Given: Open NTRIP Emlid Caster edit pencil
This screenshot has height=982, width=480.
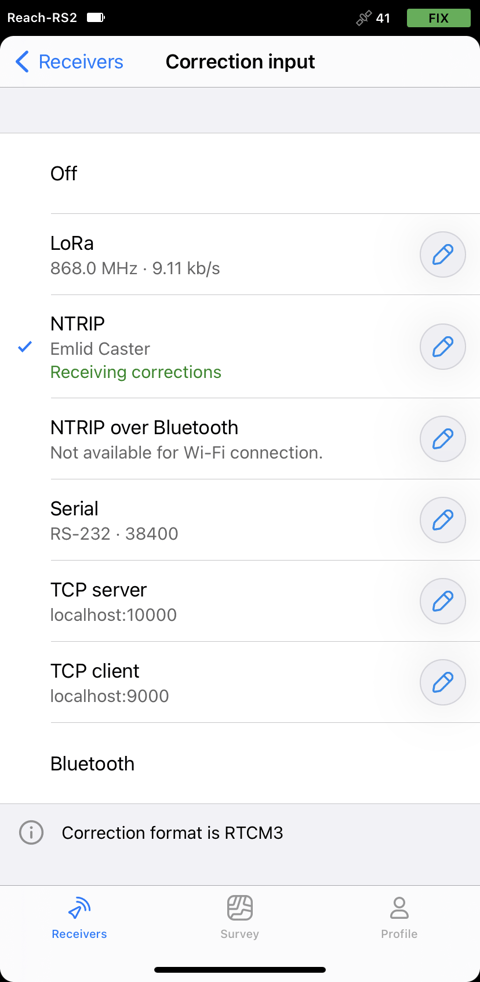Looking at the screenshot, I should coord(442,346).
